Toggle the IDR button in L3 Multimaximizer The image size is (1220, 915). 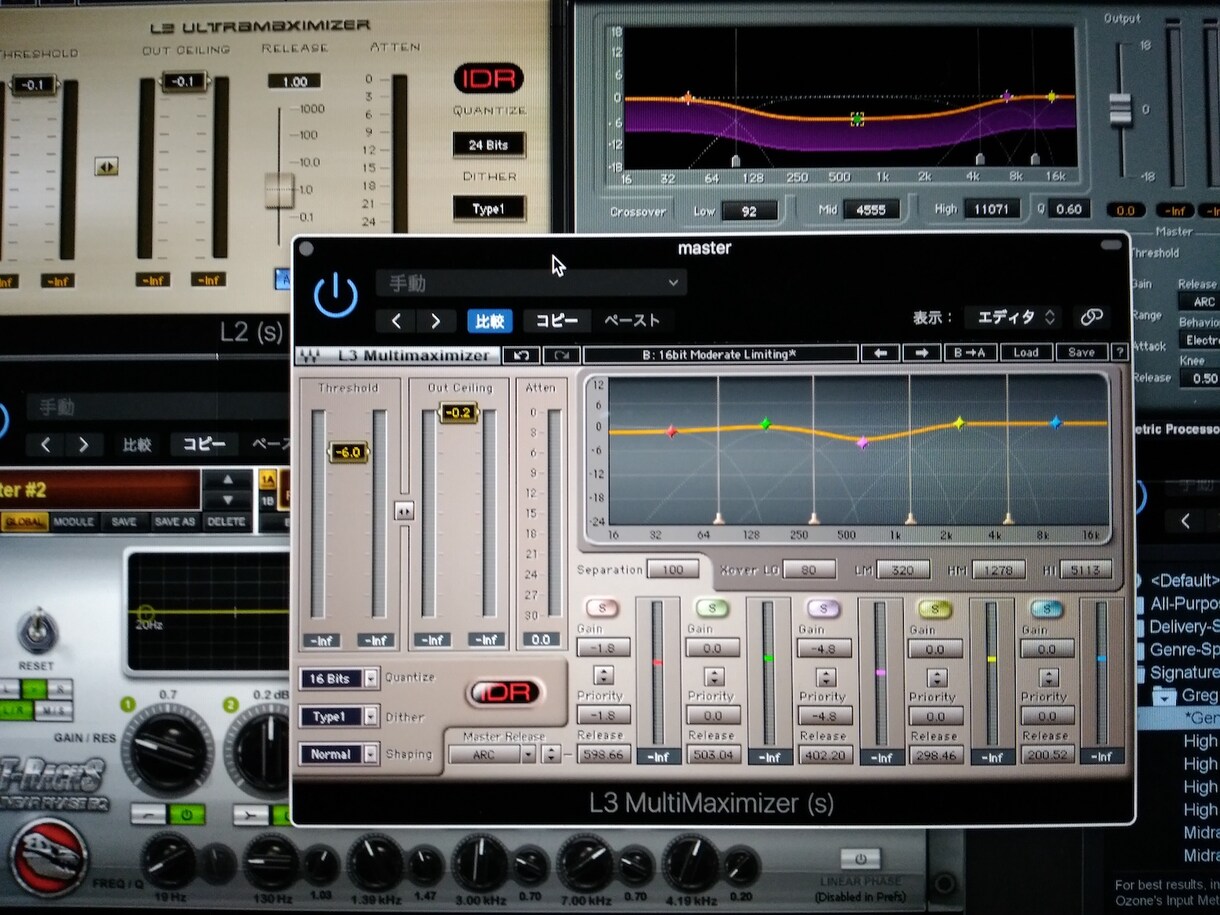click(505, 692)
